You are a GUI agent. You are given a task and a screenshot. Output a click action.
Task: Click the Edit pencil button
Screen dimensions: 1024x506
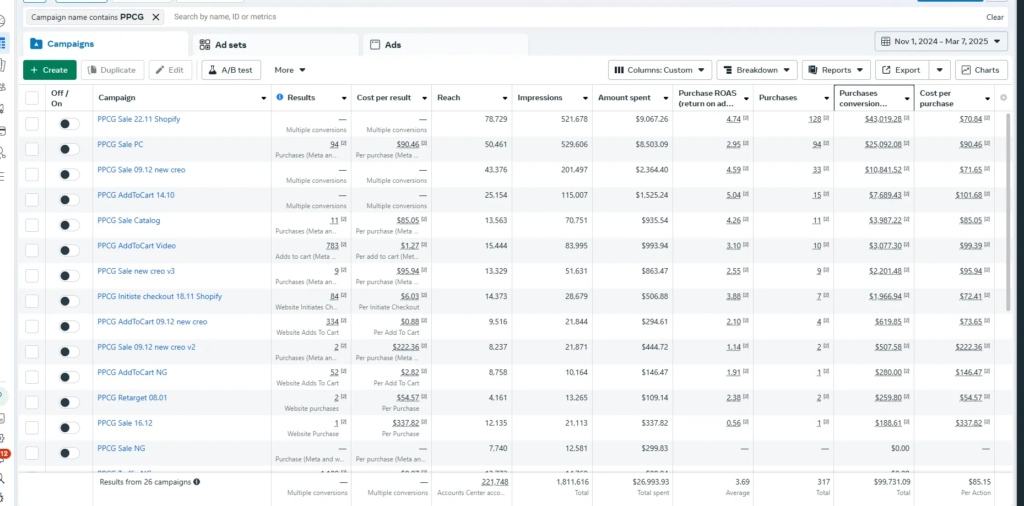tap(170, 70)
